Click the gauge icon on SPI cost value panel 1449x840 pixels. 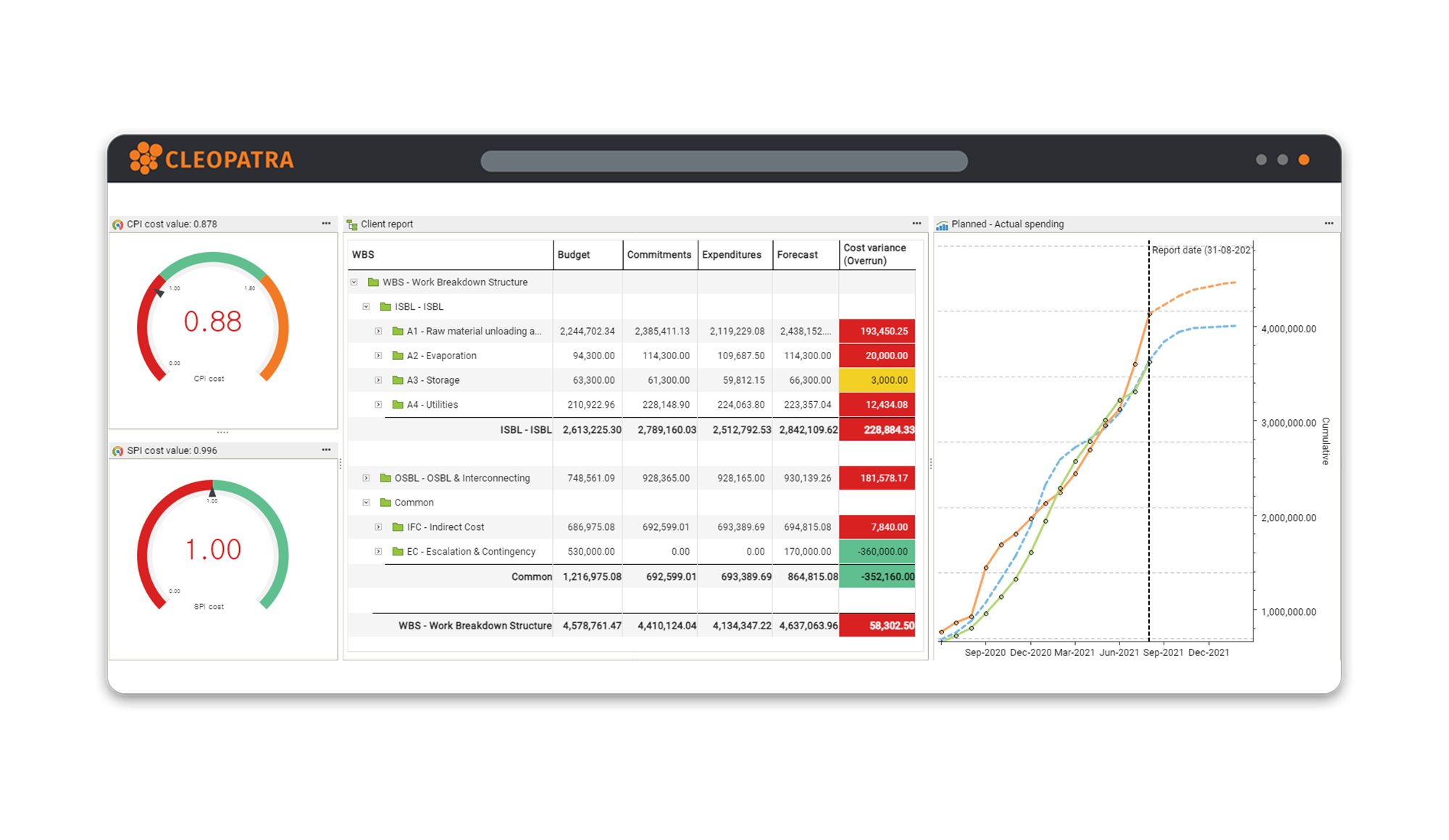[119, 450]
